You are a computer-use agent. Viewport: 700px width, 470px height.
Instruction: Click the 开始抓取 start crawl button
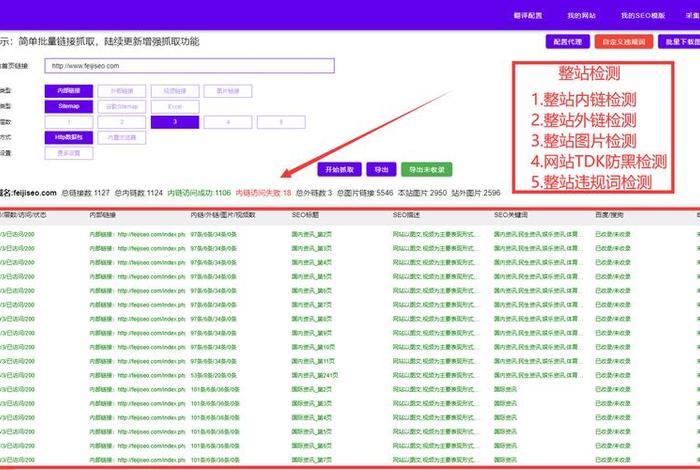point(339,170)
